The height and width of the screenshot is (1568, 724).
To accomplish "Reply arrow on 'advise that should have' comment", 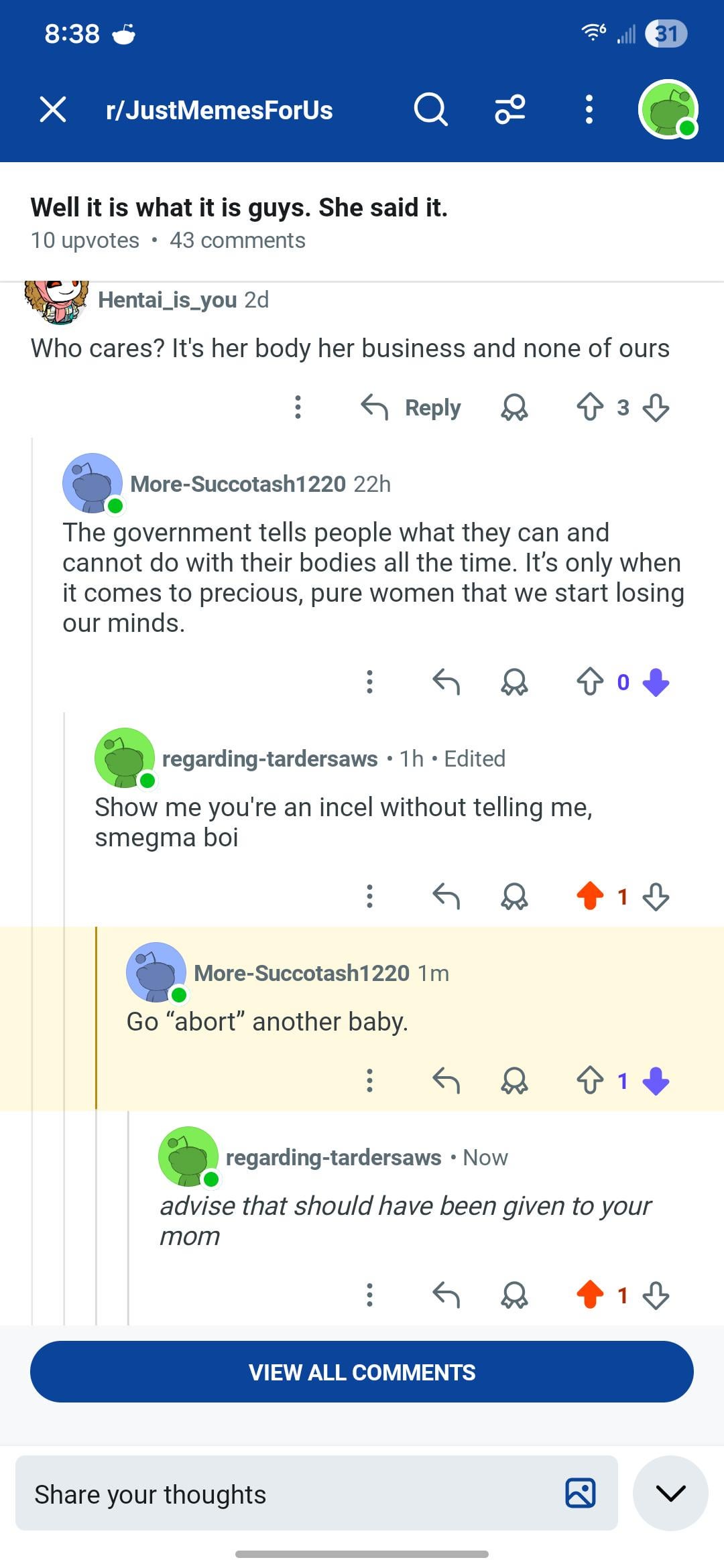I will pyautogui.click(x=446, y=1295).
